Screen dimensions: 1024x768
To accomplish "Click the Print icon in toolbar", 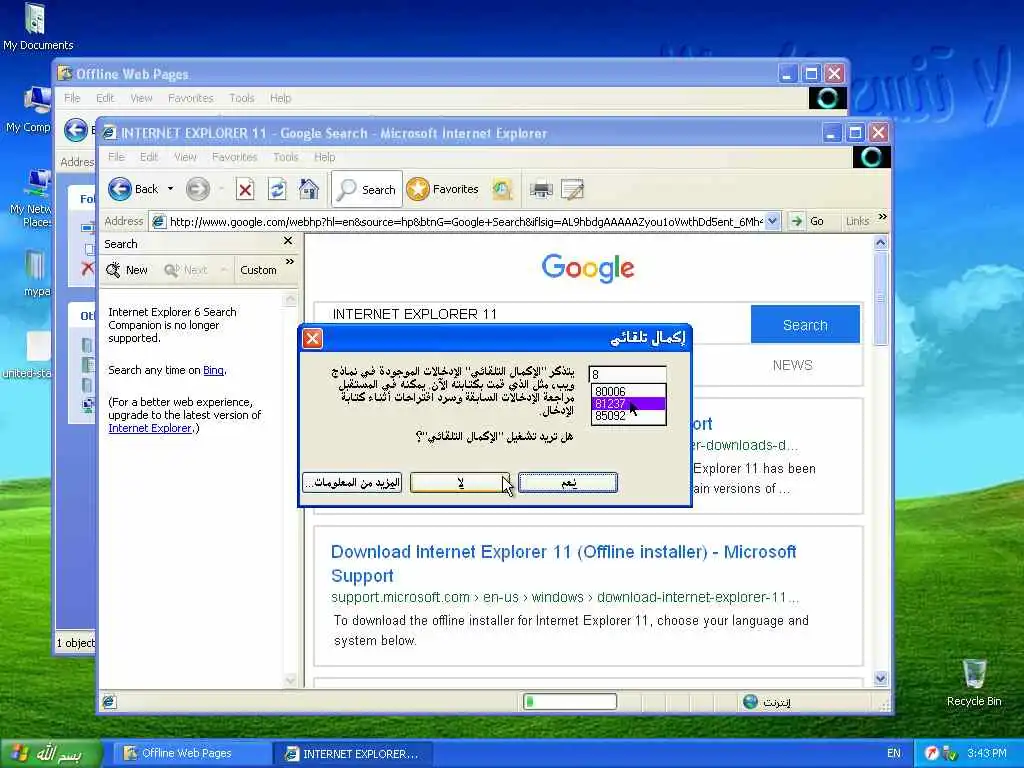I will [541, 190].
